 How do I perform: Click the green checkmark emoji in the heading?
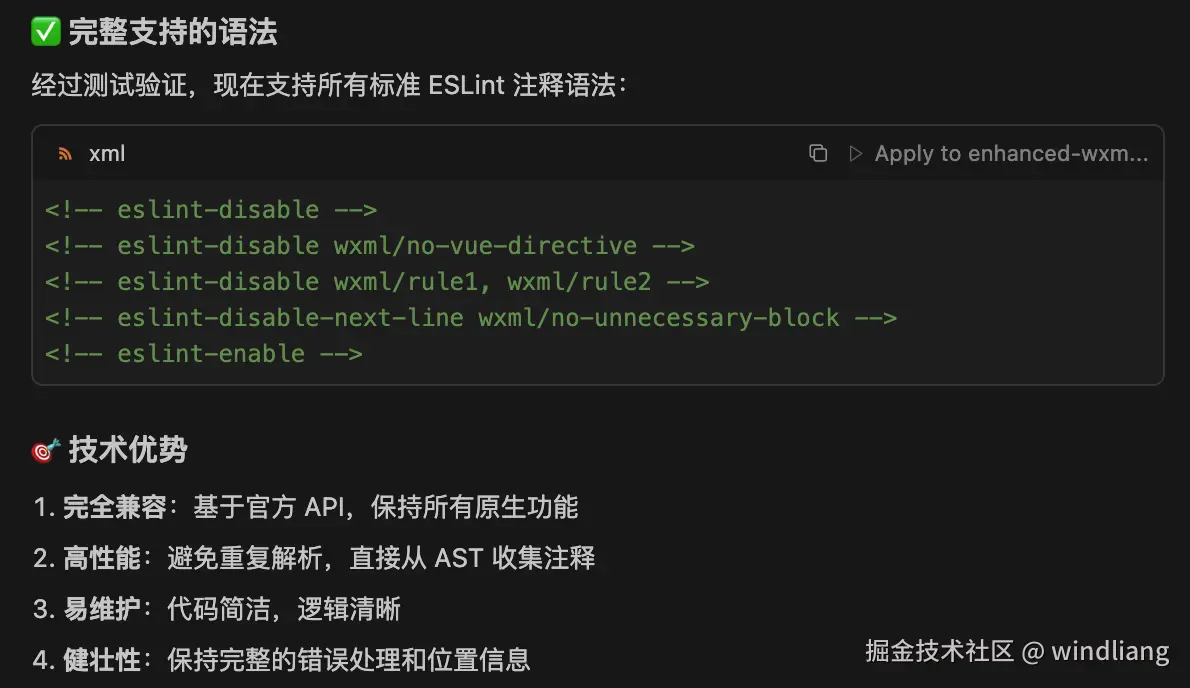click(x=46, y=33)
